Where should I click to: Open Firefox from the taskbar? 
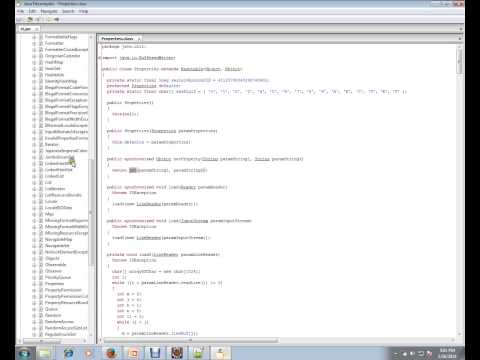[x=111, y=353]
